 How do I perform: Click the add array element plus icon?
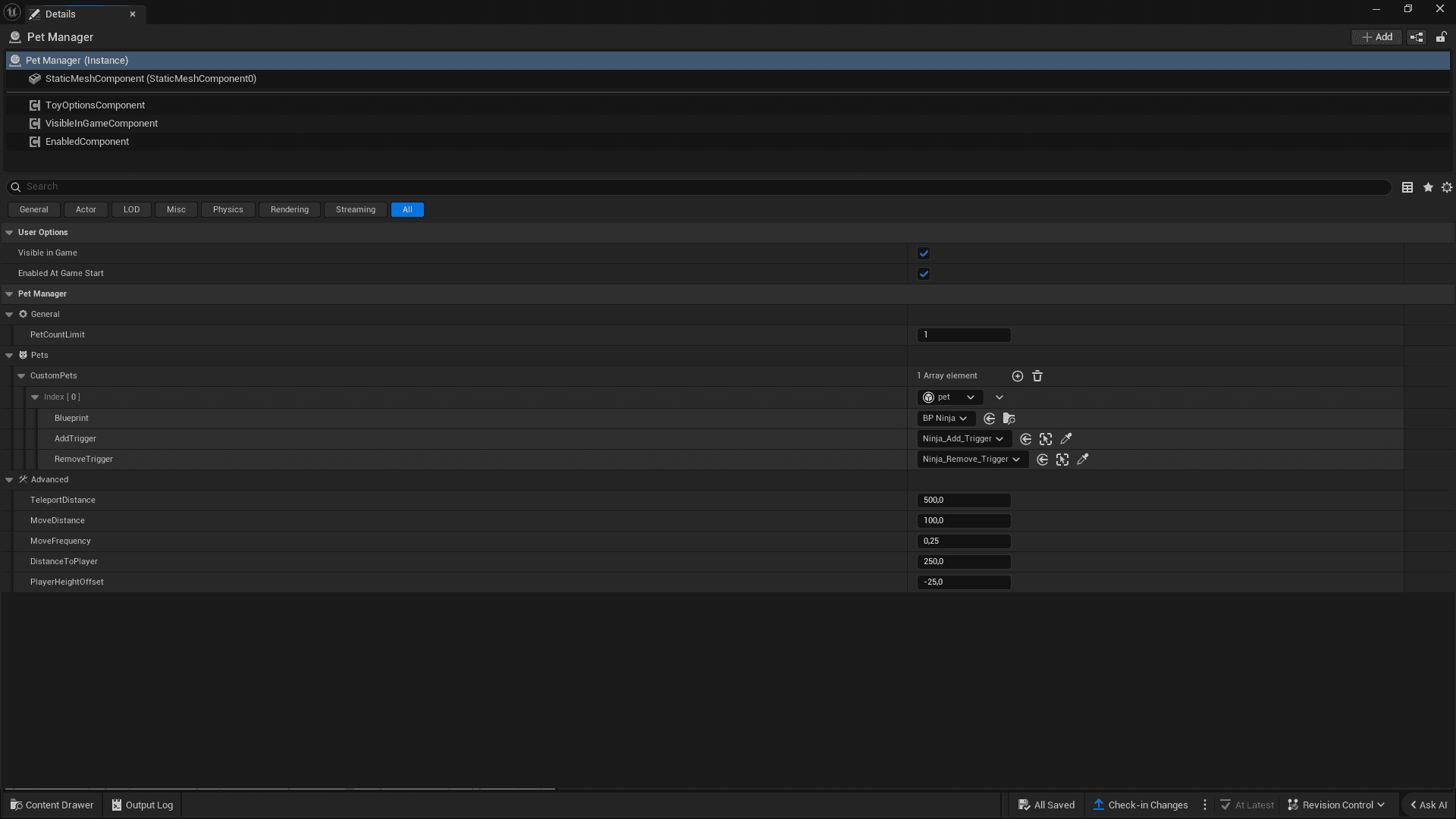1018,376
